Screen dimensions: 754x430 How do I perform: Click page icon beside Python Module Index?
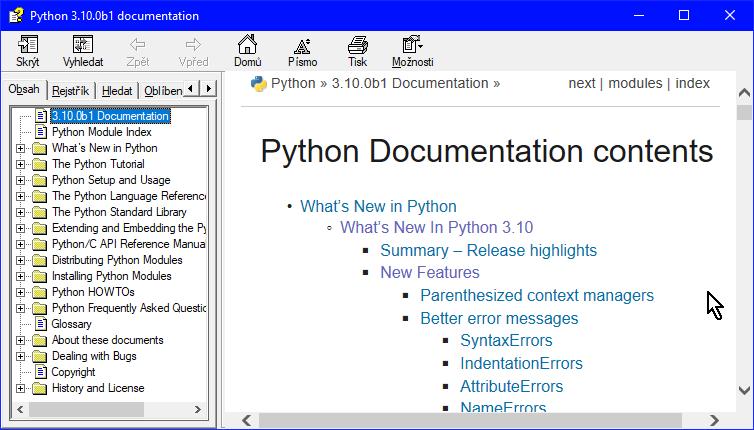[x=41, y=132]
